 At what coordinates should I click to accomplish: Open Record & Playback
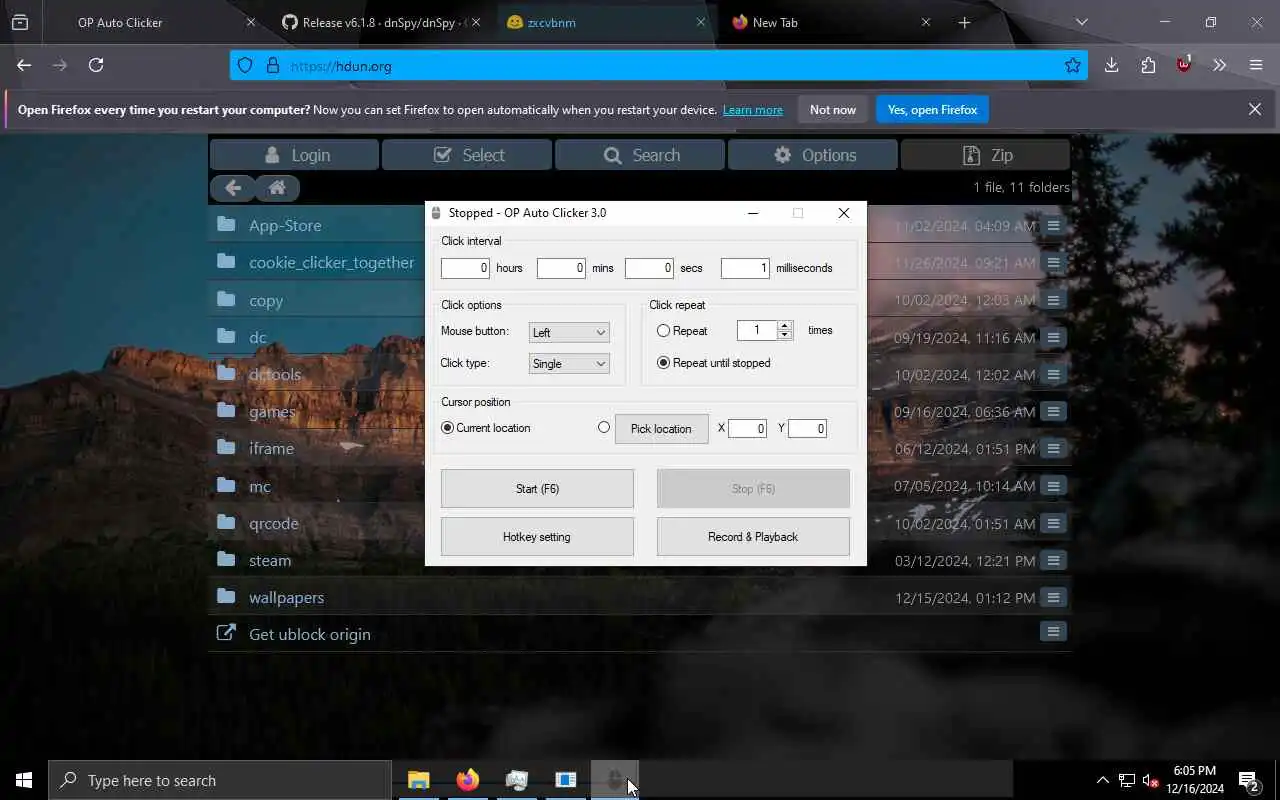coord(753,537)
